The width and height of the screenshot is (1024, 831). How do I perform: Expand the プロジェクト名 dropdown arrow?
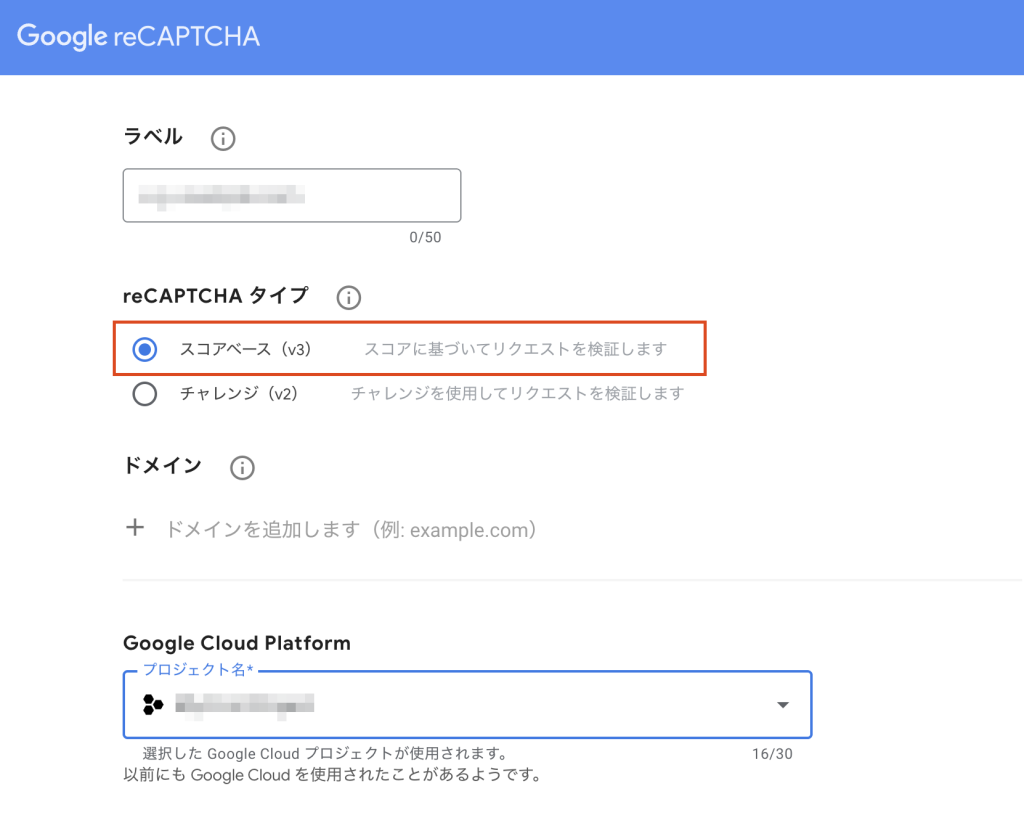[x=782, y=705]
